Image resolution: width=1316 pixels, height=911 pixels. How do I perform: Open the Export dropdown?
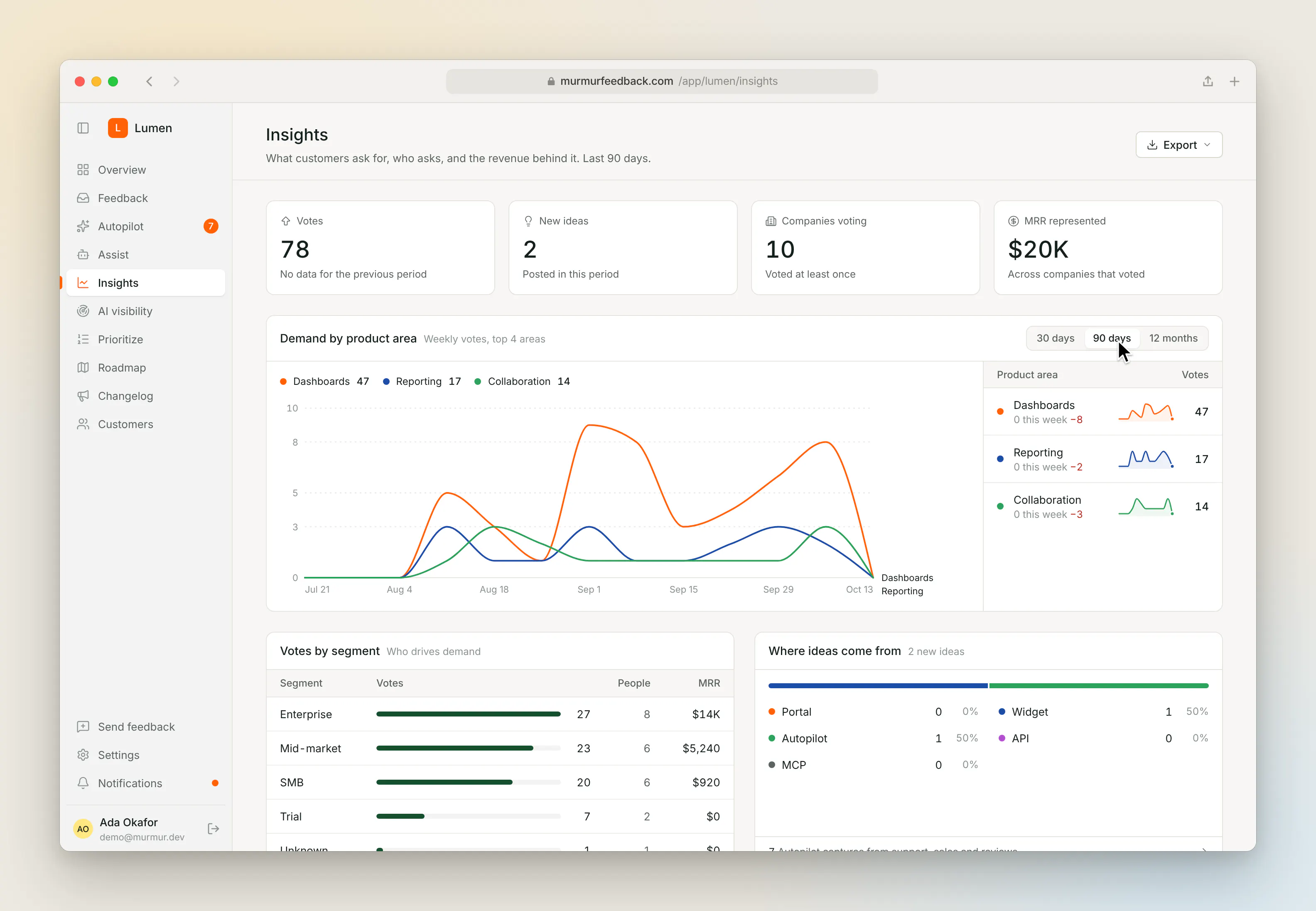point(1179,145)
